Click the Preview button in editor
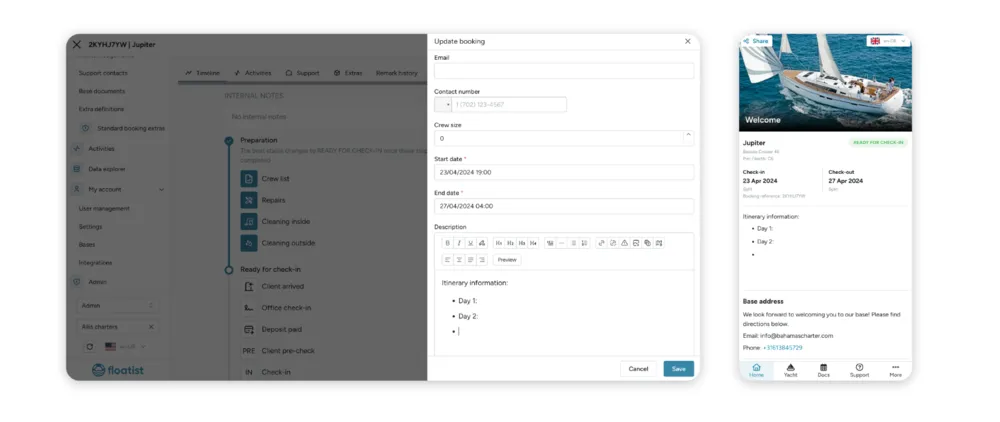This screenshot has height=422, width=1000. tap(507, 260)
